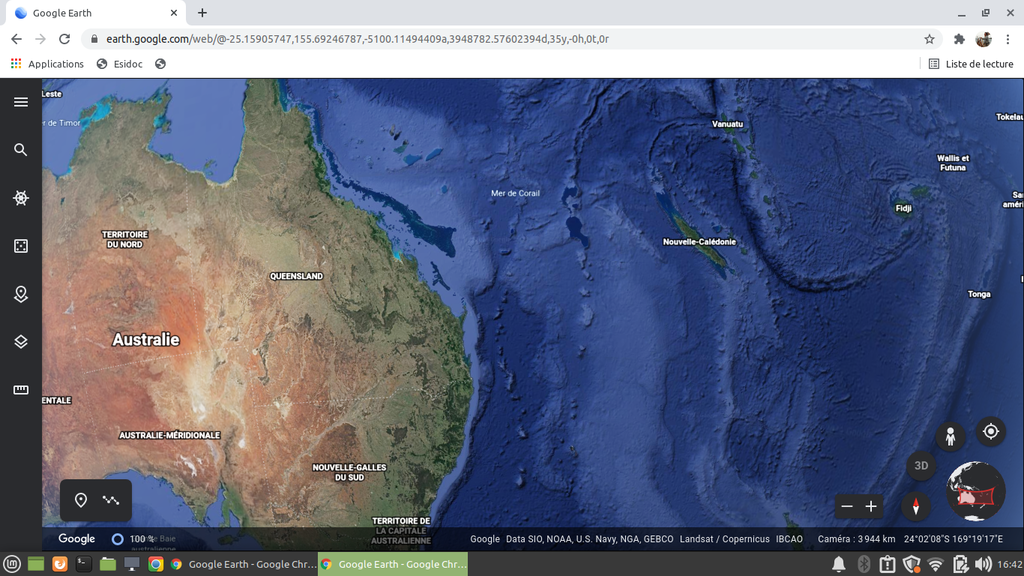Open the notifications bell in the tray

coord(839,564)
